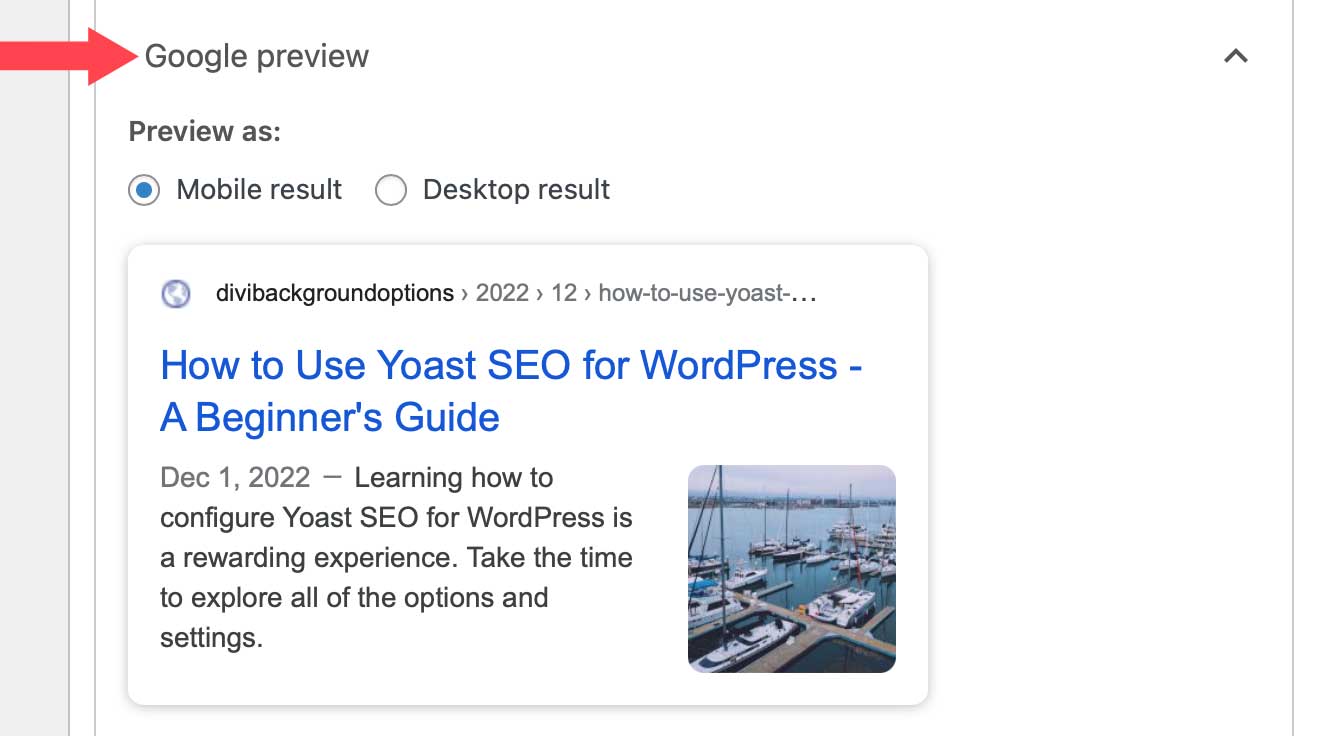Image resolution: width=1326 pixels, height=736 pixels.
Task: Click the blue title link of the preview
Action: [510, 366]
